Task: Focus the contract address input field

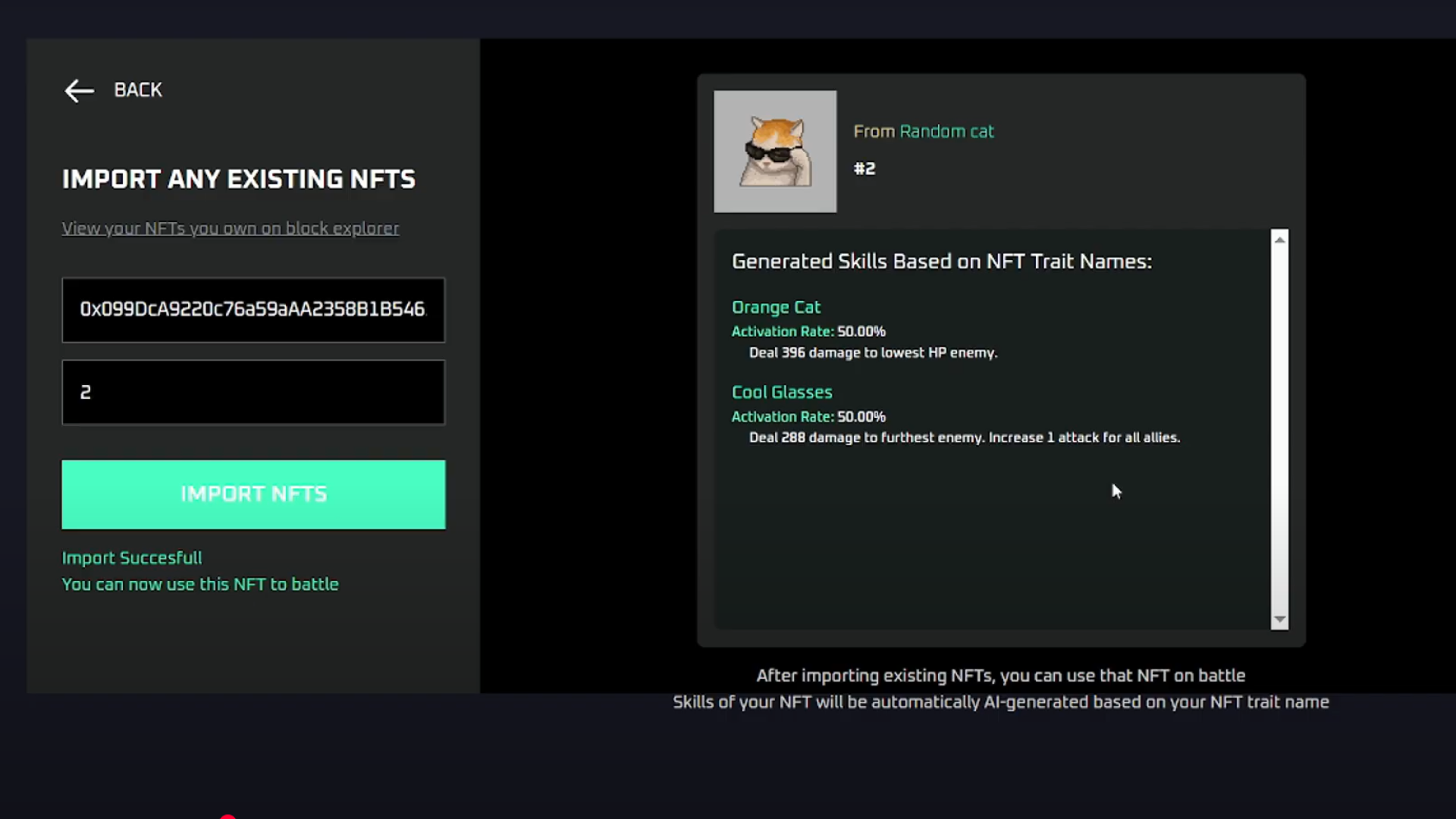Action: tap(253, 309)
